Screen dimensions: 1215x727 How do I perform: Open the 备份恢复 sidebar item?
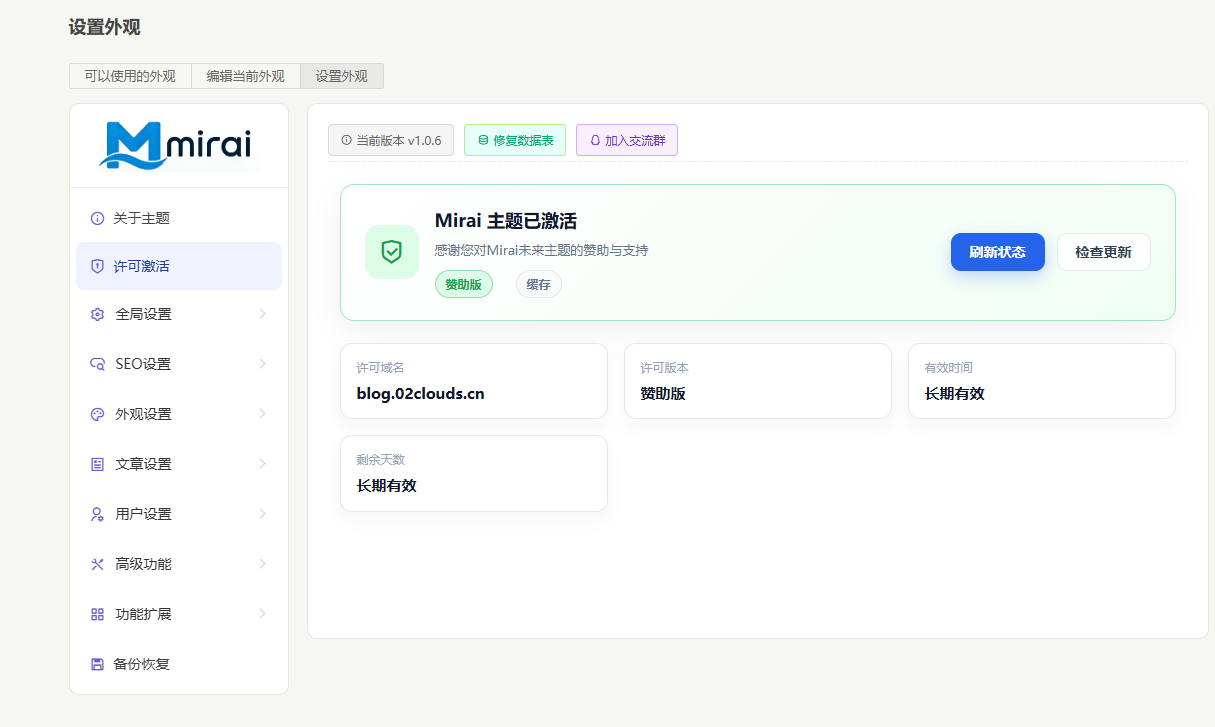pos(179,664)
